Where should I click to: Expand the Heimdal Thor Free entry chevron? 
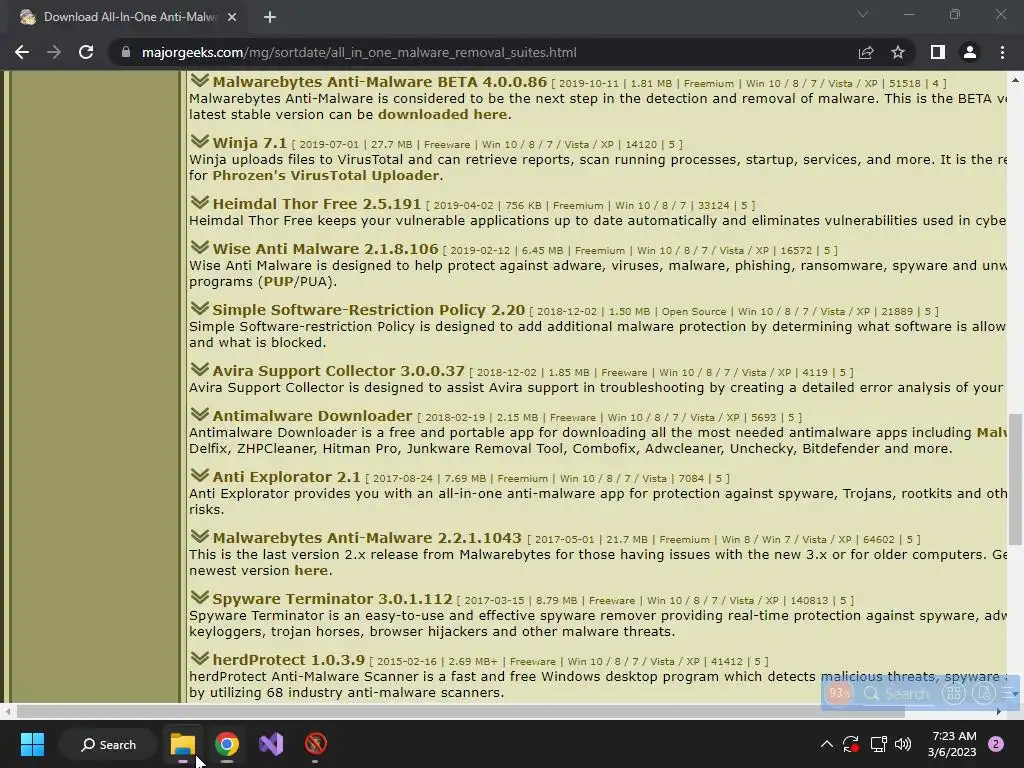200,203
